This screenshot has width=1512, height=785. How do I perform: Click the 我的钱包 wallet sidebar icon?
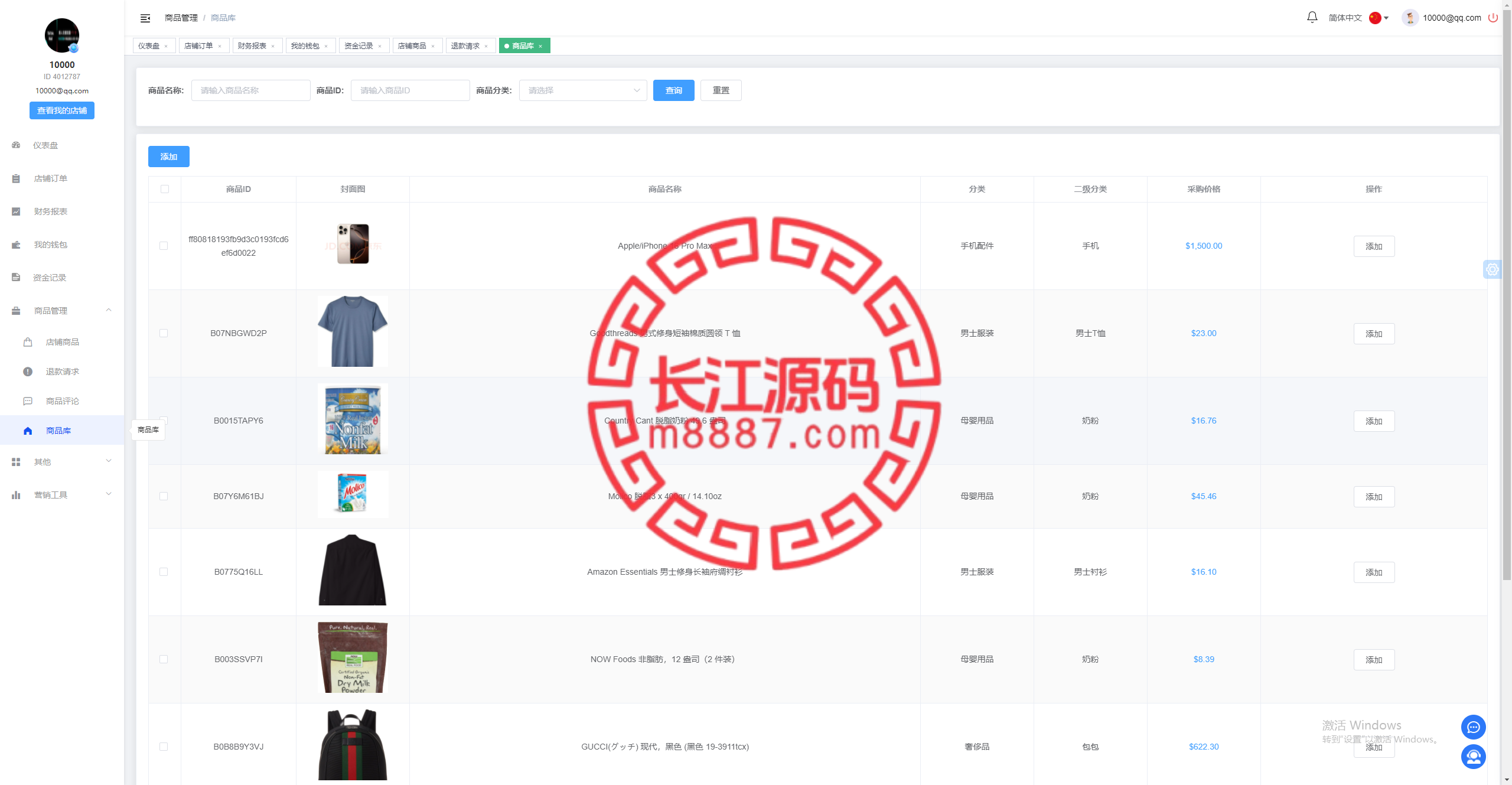(x=16, y=245)
